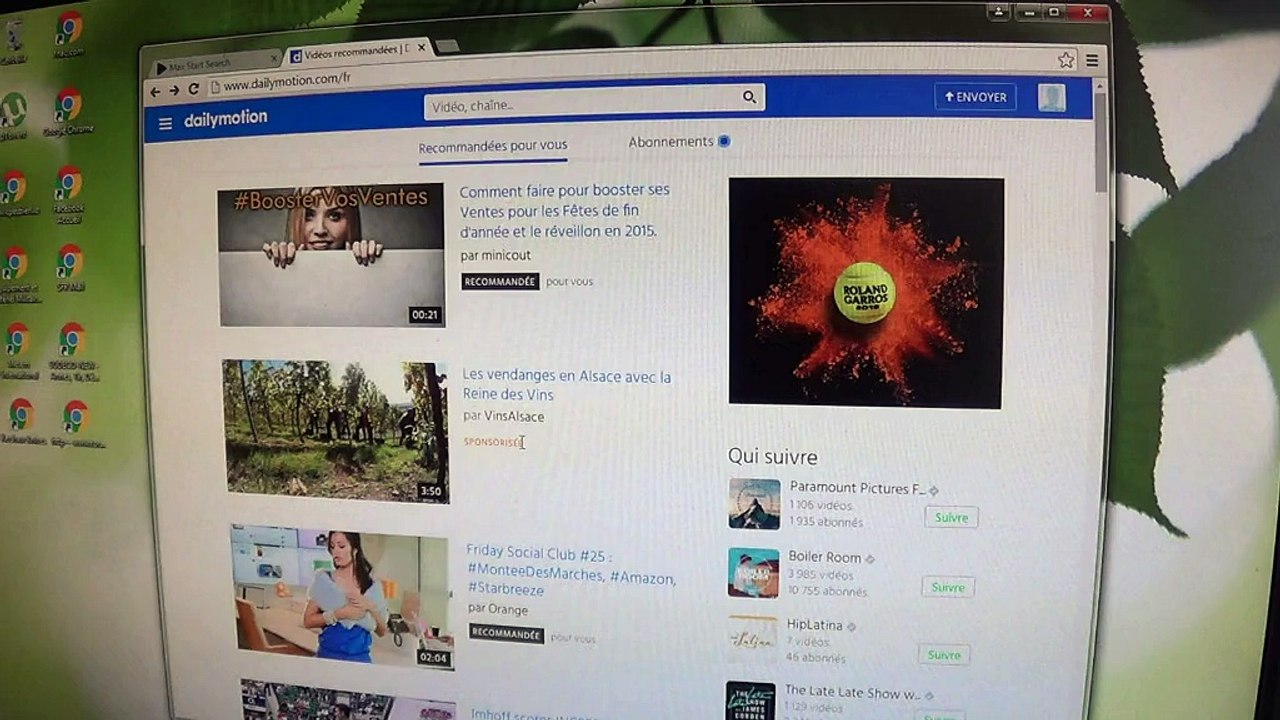Open the user avatar in Dailymotion header
The width and height of the screenshot is (1280, 720).
pyautogui.click(x=1051, y=97)
